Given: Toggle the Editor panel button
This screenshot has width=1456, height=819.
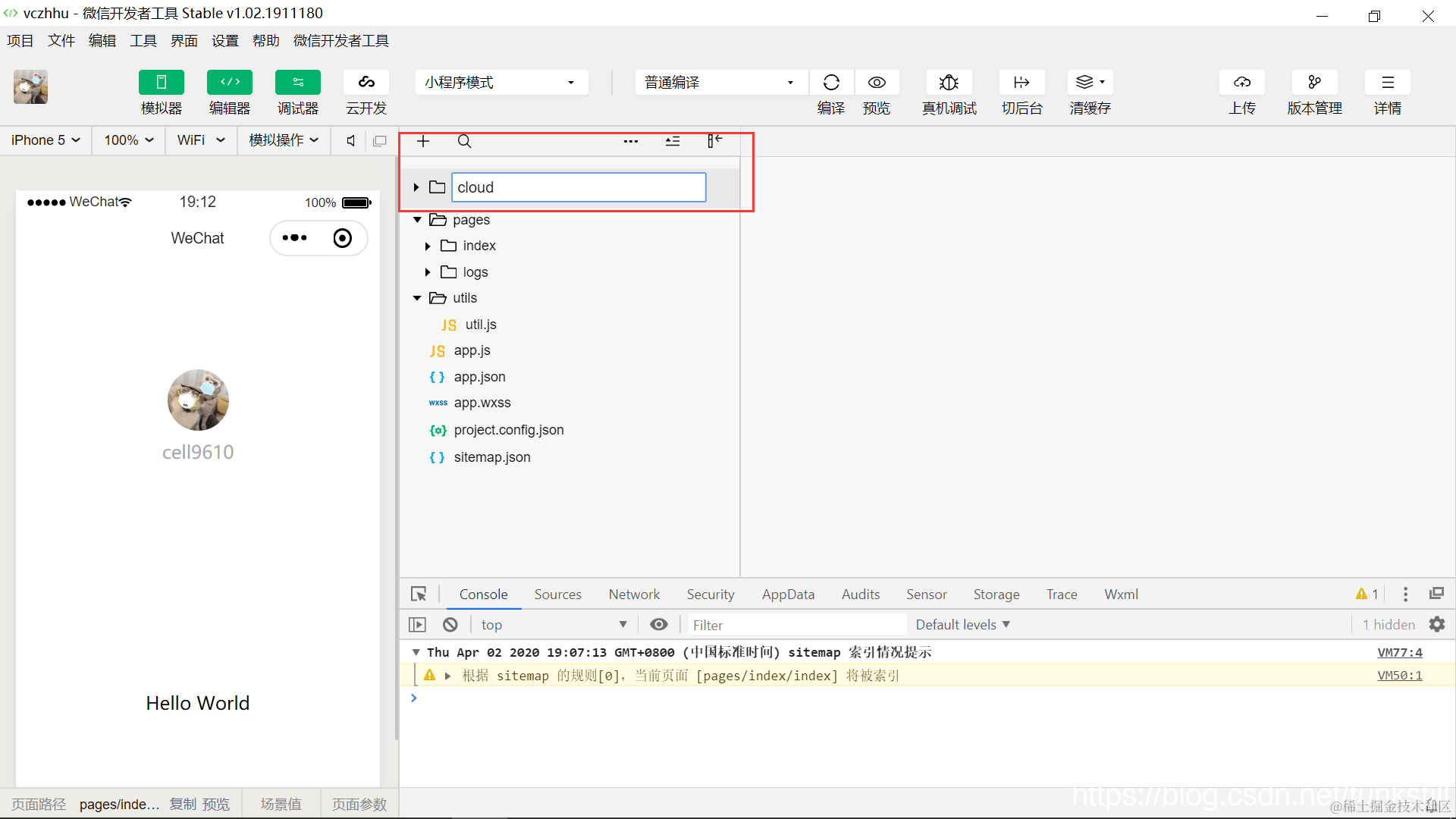Looking at the screenshot, I should pyautogui.click(x=229, y=83).
